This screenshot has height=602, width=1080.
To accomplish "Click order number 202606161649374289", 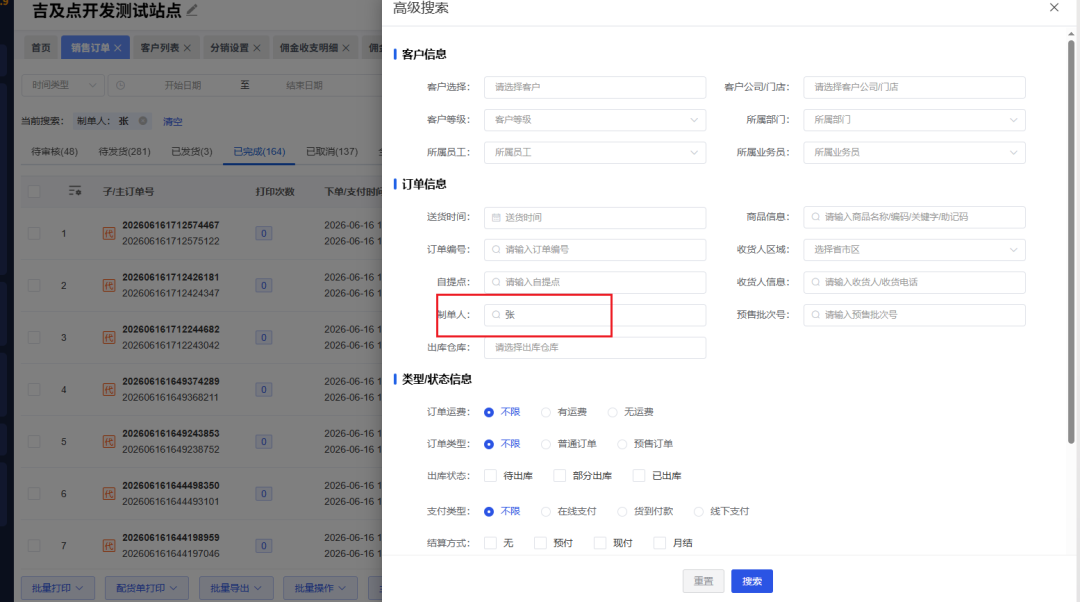I will (x=171, y=382).
